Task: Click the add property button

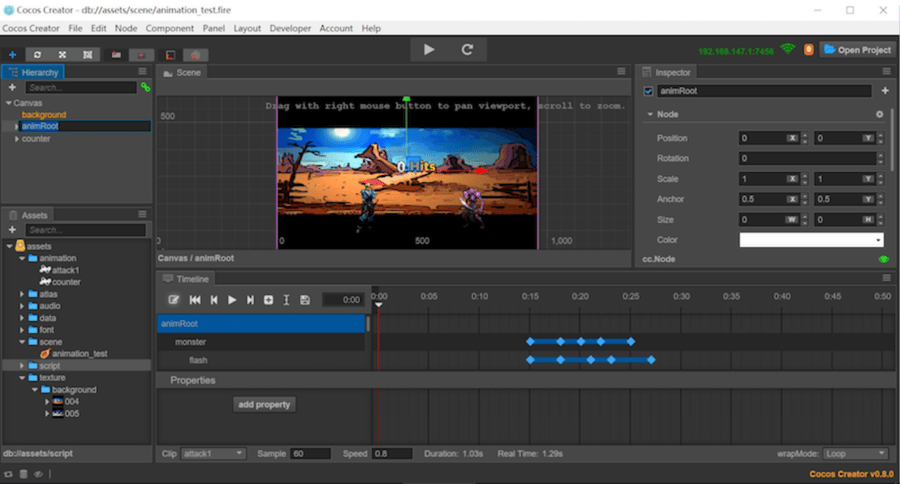Action: click(x=265, y=404)
